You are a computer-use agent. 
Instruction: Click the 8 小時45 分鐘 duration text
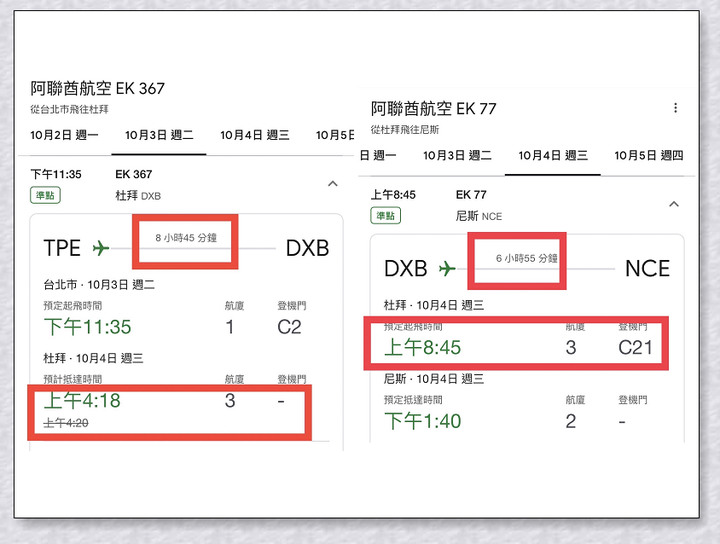click(186, 238)
